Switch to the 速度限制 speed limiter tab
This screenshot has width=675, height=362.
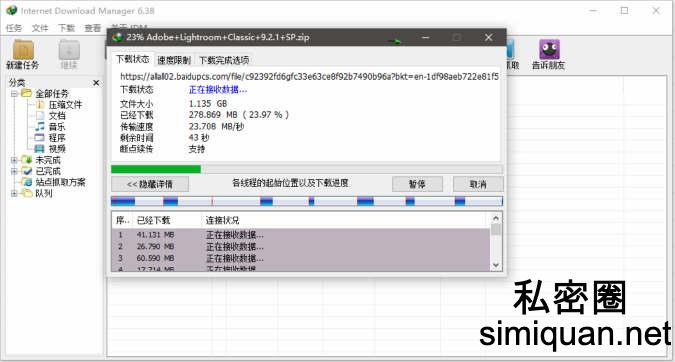pyautogui.click(x=174, y=60)
